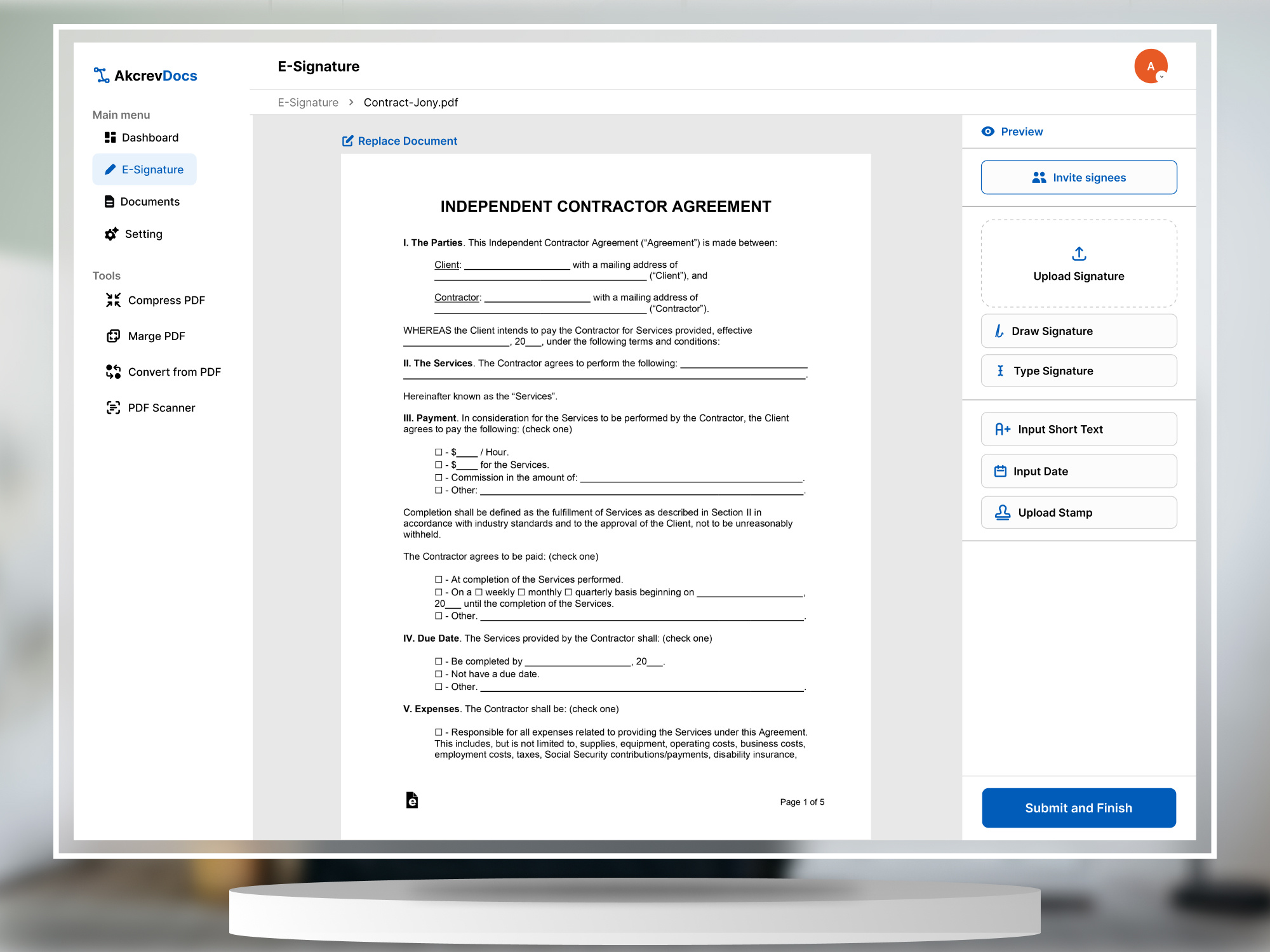Viewport: 1270px width, 952px height.
Task: Tick 'At completion of the Services performed' checkbox
Action: (438, 579)
